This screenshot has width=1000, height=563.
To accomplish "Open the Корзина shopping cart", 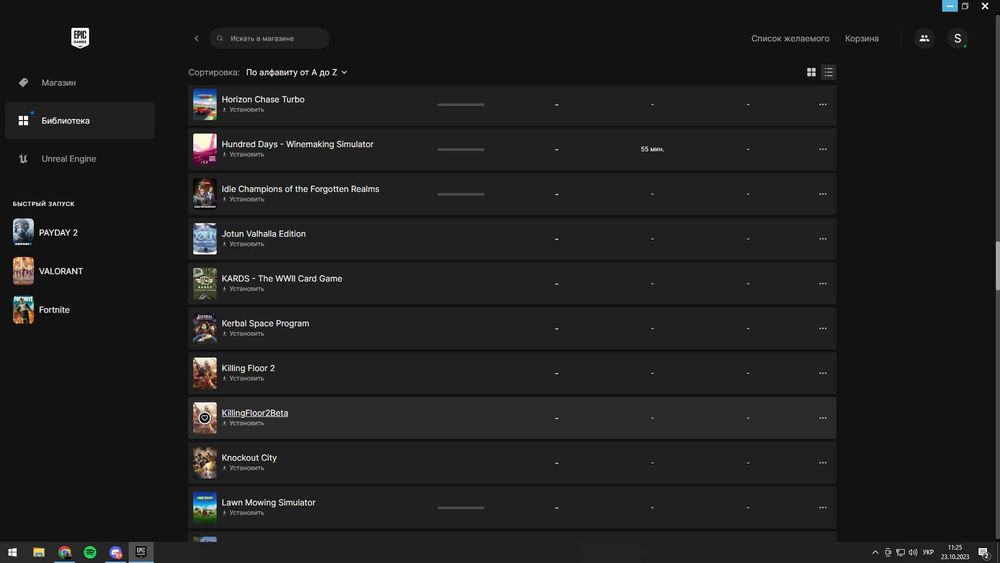I will point(861,39).
